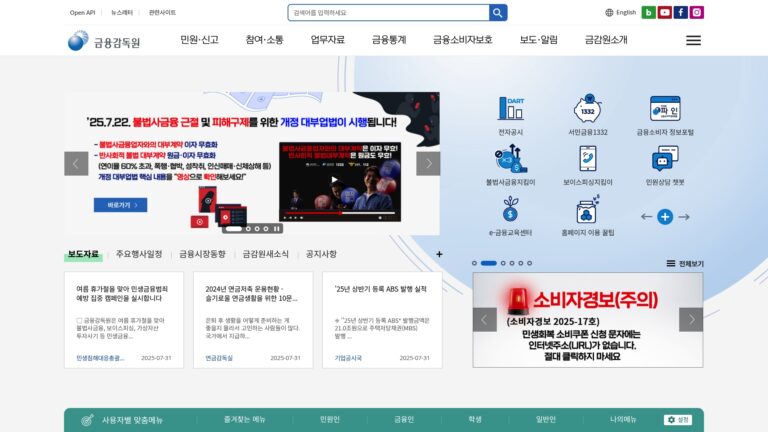
Task: Open the 민원상담 챗봇 icon
Action: click(x=665, y=159)
